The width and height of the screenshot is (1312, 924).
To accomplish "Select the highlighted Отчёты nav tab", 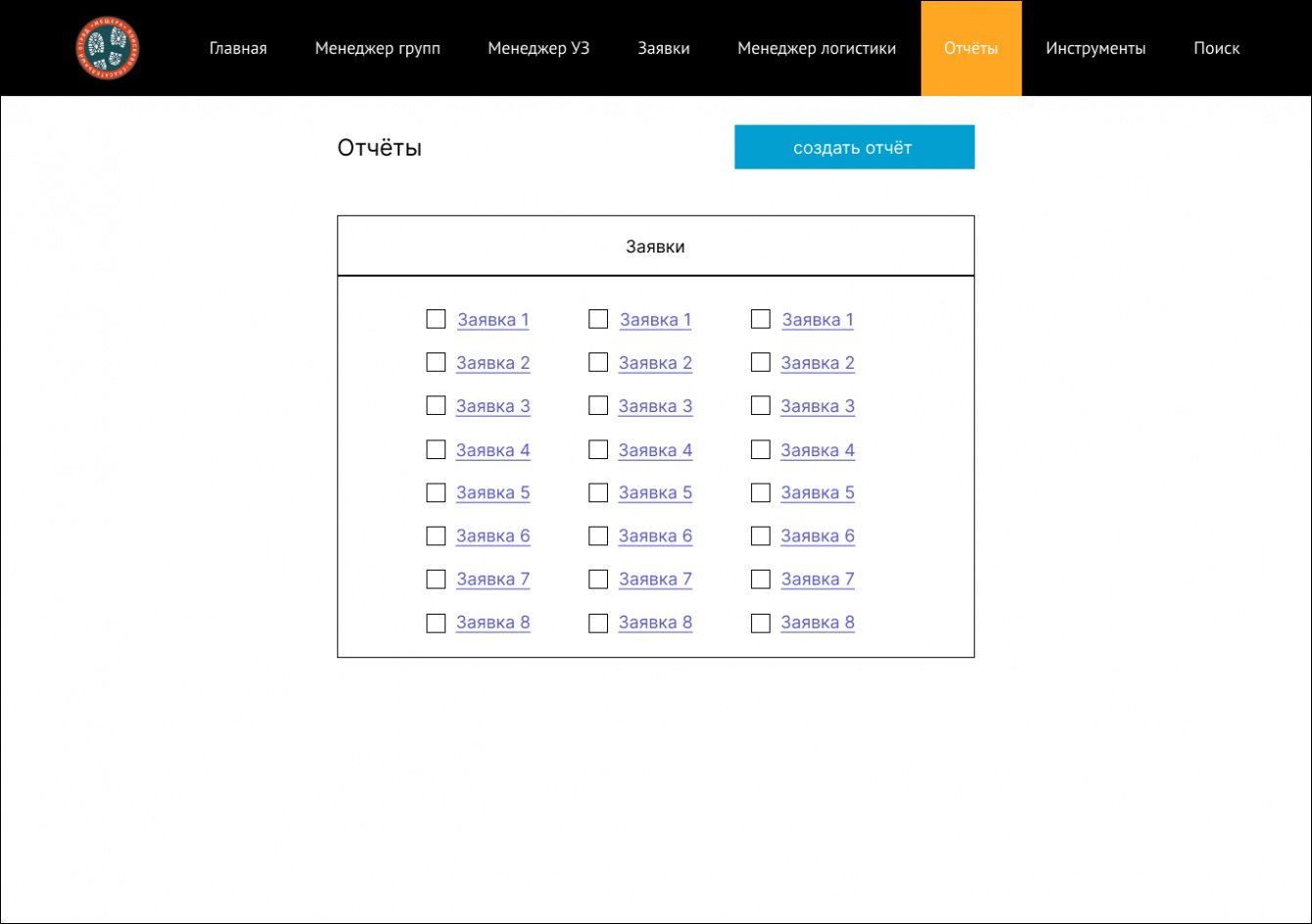I will pos(971,48).
